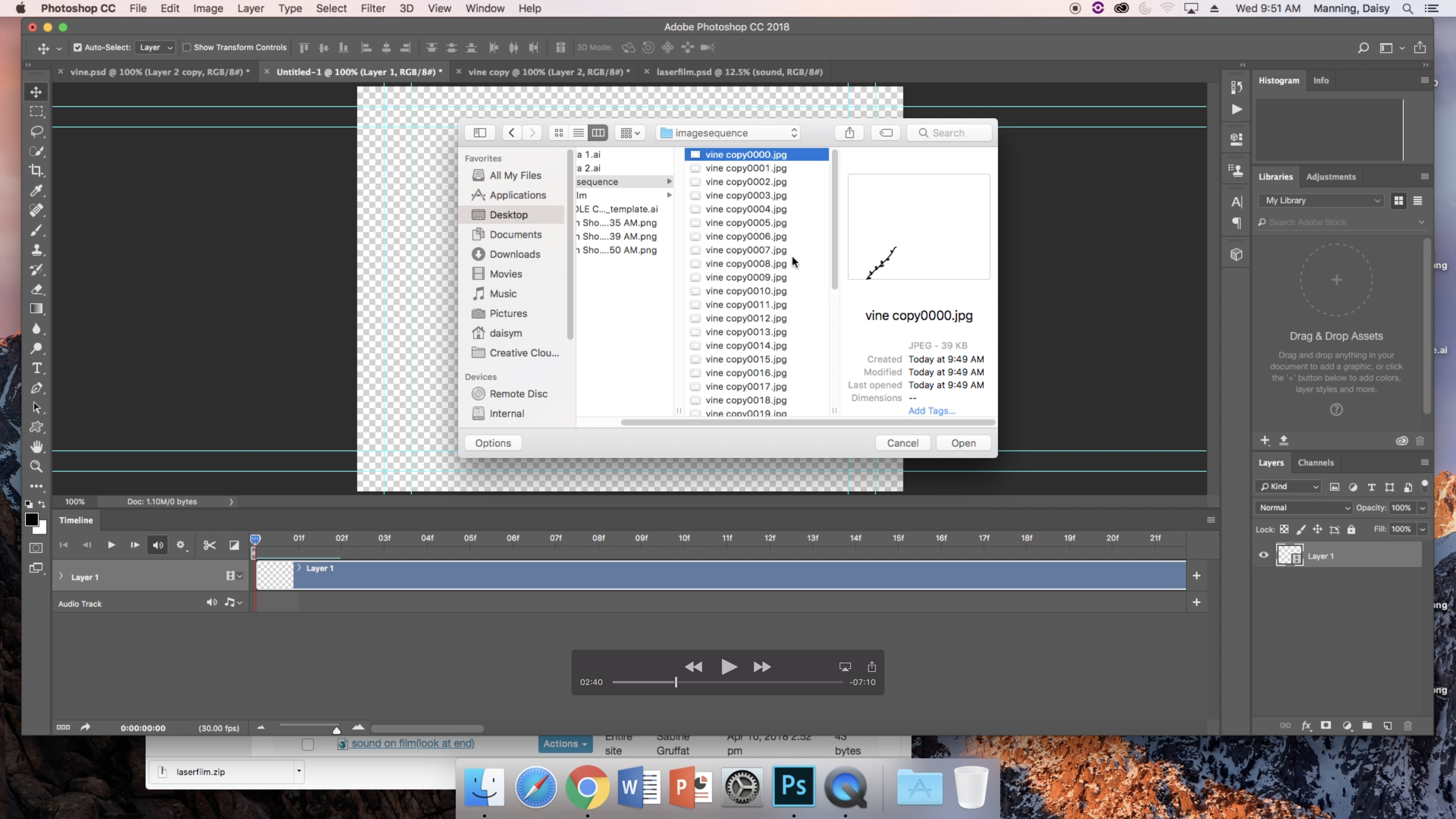Toggle lock transparent pixels

1284,530
